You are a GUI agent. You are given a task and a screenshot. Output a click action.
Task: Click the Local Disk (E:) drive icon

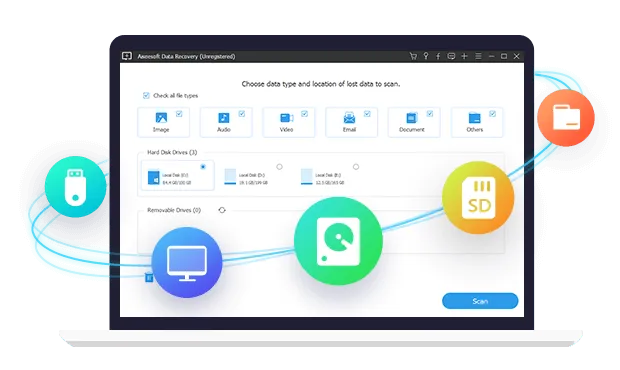(x=306, y=176)
